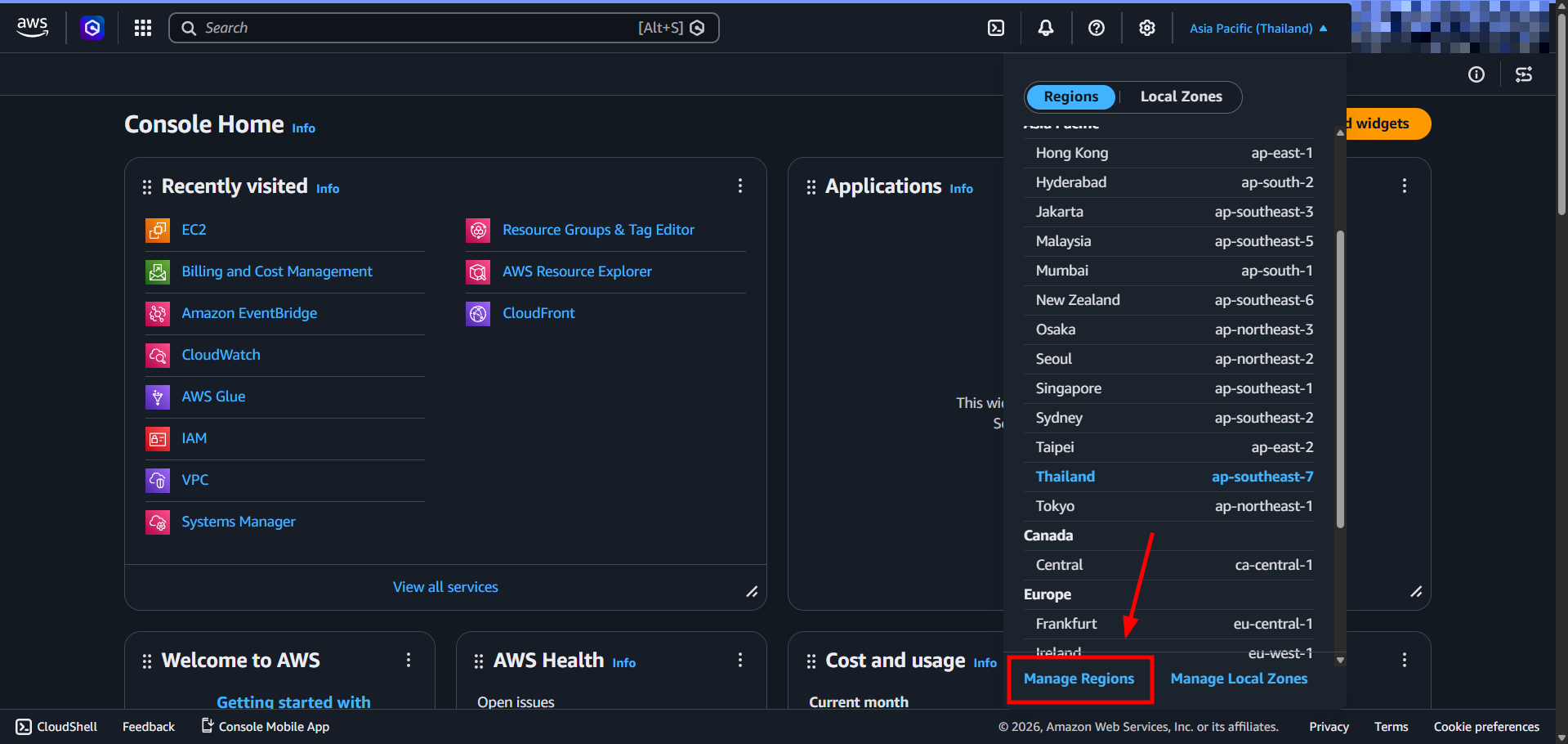Open the Services grid menu icon

click(143, 28)
